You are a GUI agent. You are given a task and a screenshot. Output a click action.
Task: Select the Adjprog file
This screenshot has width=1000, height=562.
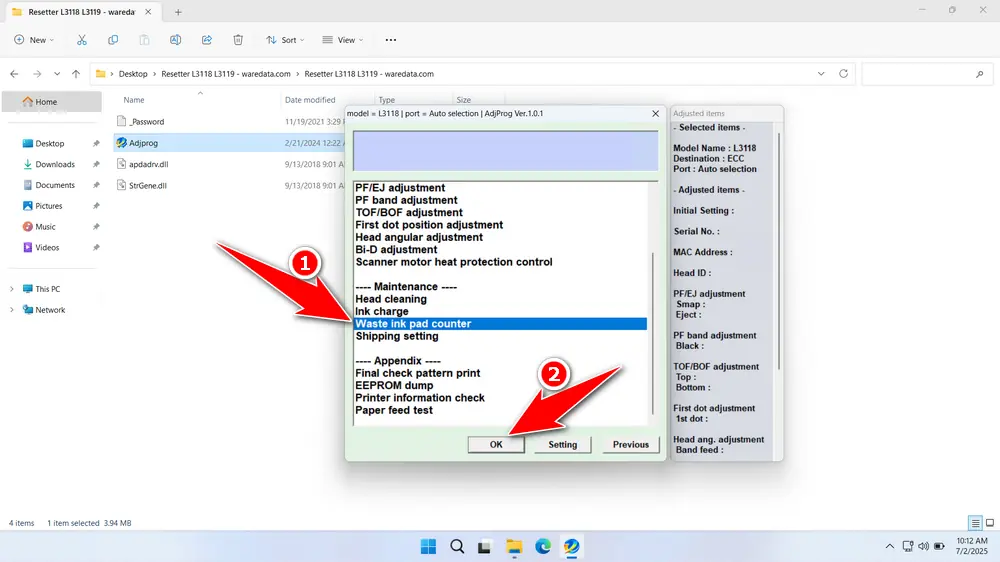[x=143, y=143]
